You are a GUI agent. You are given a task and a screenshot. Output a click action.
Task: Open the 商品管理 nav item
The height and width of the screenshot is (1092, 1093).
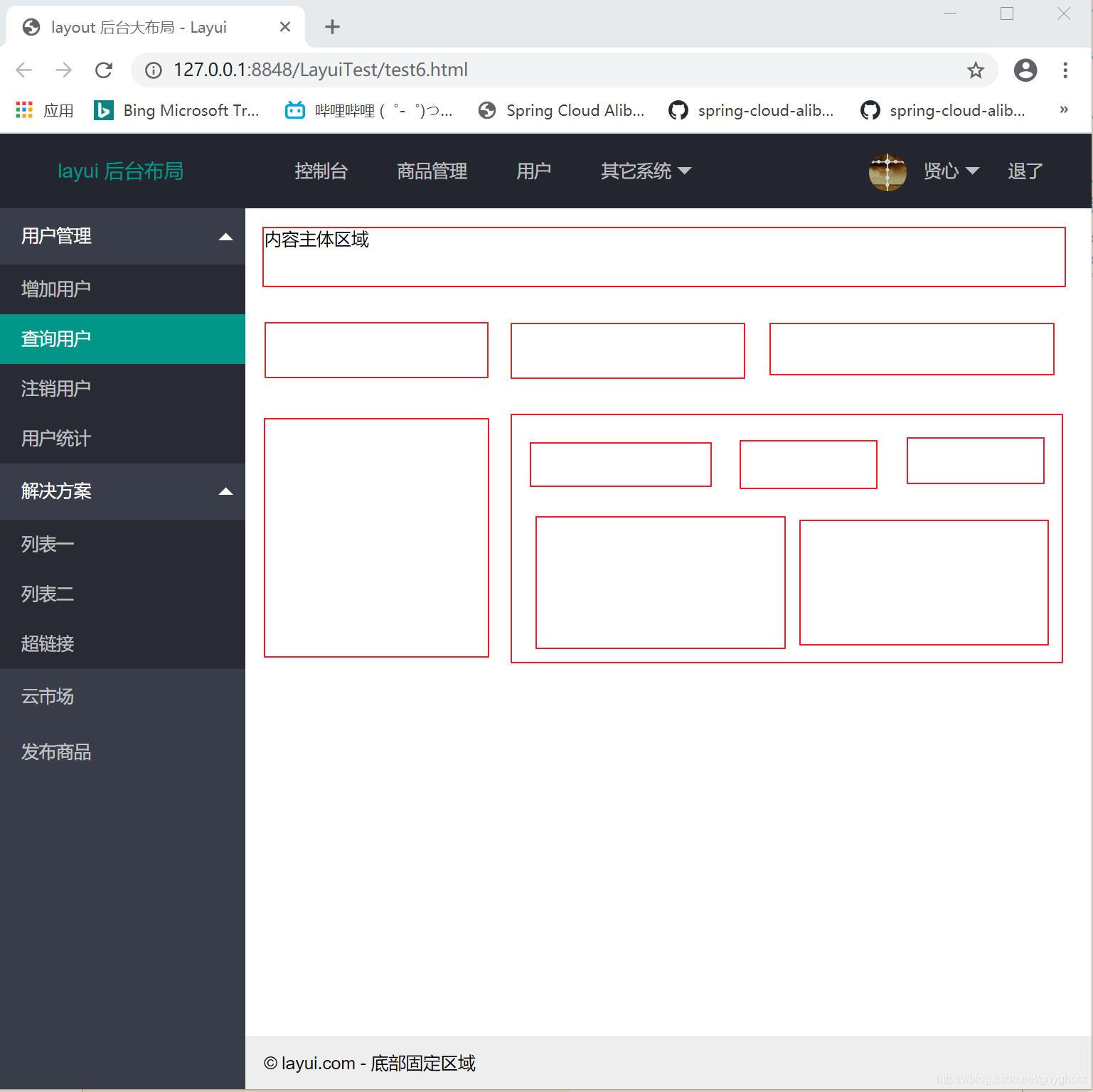(432, 171)
